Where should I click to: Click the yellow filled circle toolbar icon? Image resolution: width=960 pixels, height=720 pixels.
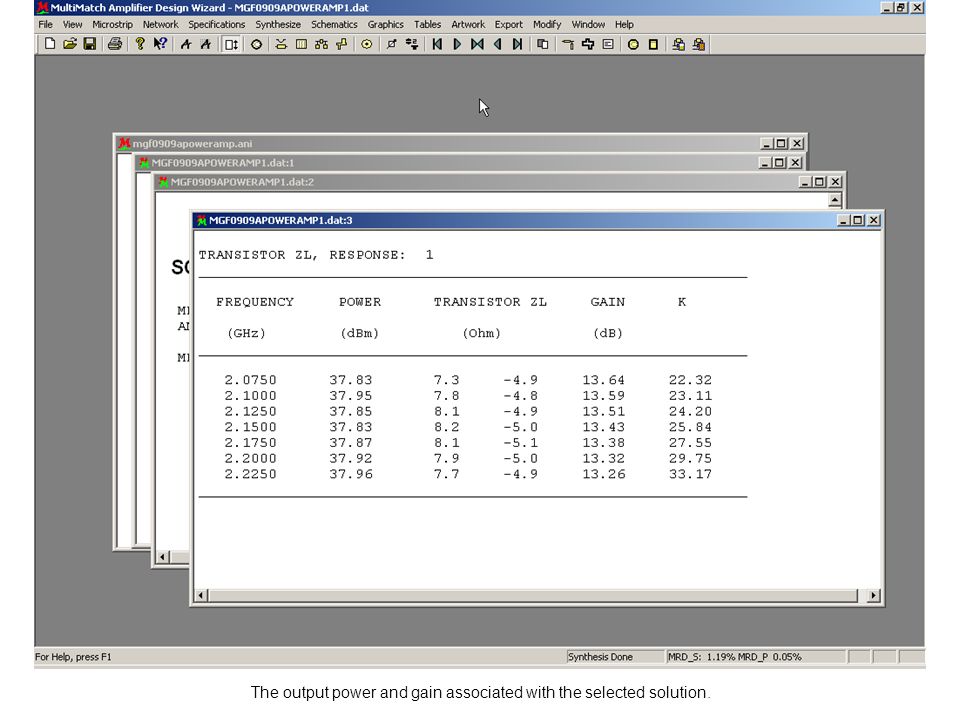point(633,44)
